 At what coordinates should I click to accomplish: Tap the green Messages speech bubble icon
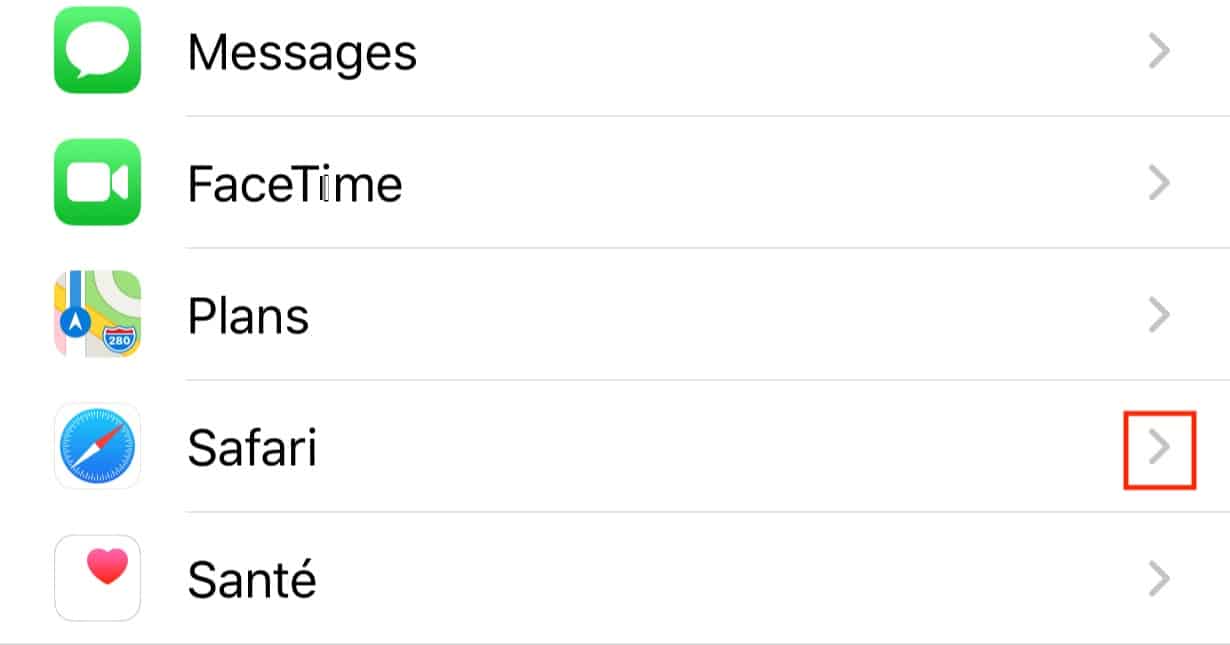97,50
